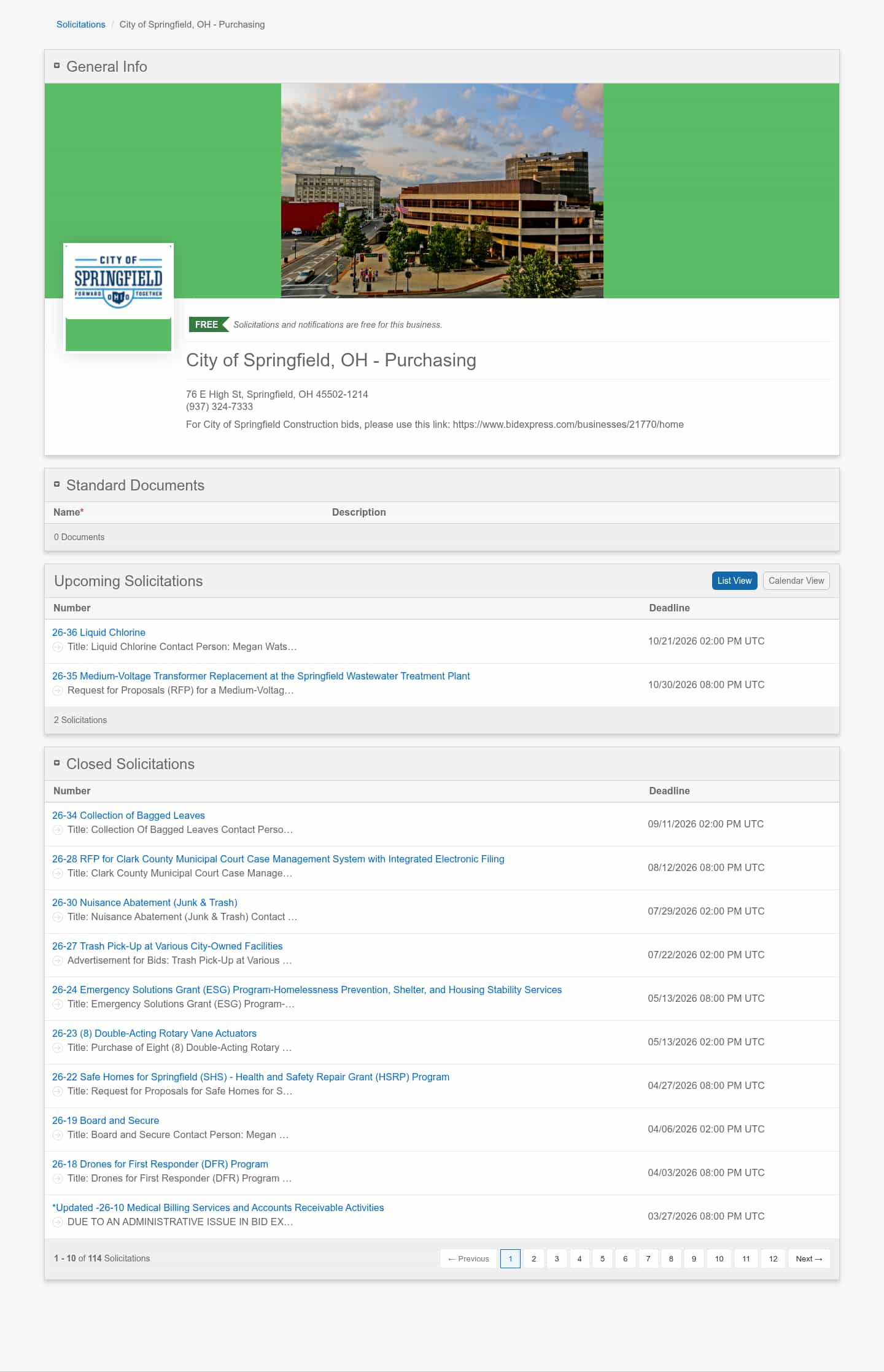Image resolution: width=884 pixels, height=1372 pixels.
Task: Switch to List View
Action: pyautogui.click(x=734, y=581)
